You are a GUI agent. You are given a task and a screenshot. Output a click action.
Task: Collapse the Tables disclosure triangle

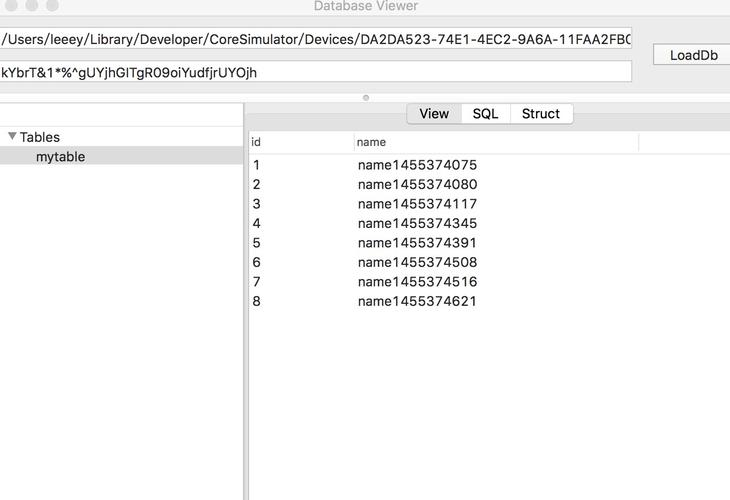pyautogui.click(x=12, y=136)
